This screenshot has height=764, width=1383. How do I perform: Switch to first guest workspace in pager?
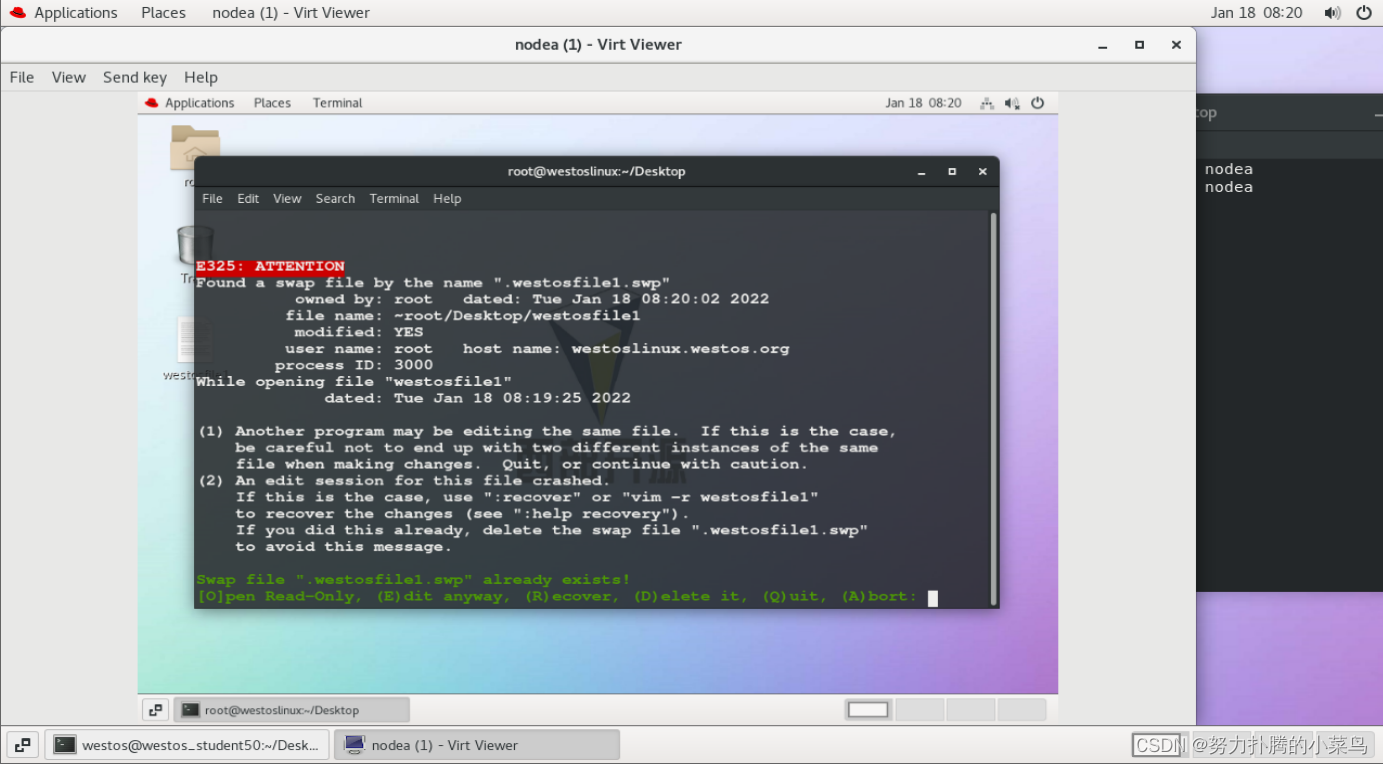tap(868, 710)
